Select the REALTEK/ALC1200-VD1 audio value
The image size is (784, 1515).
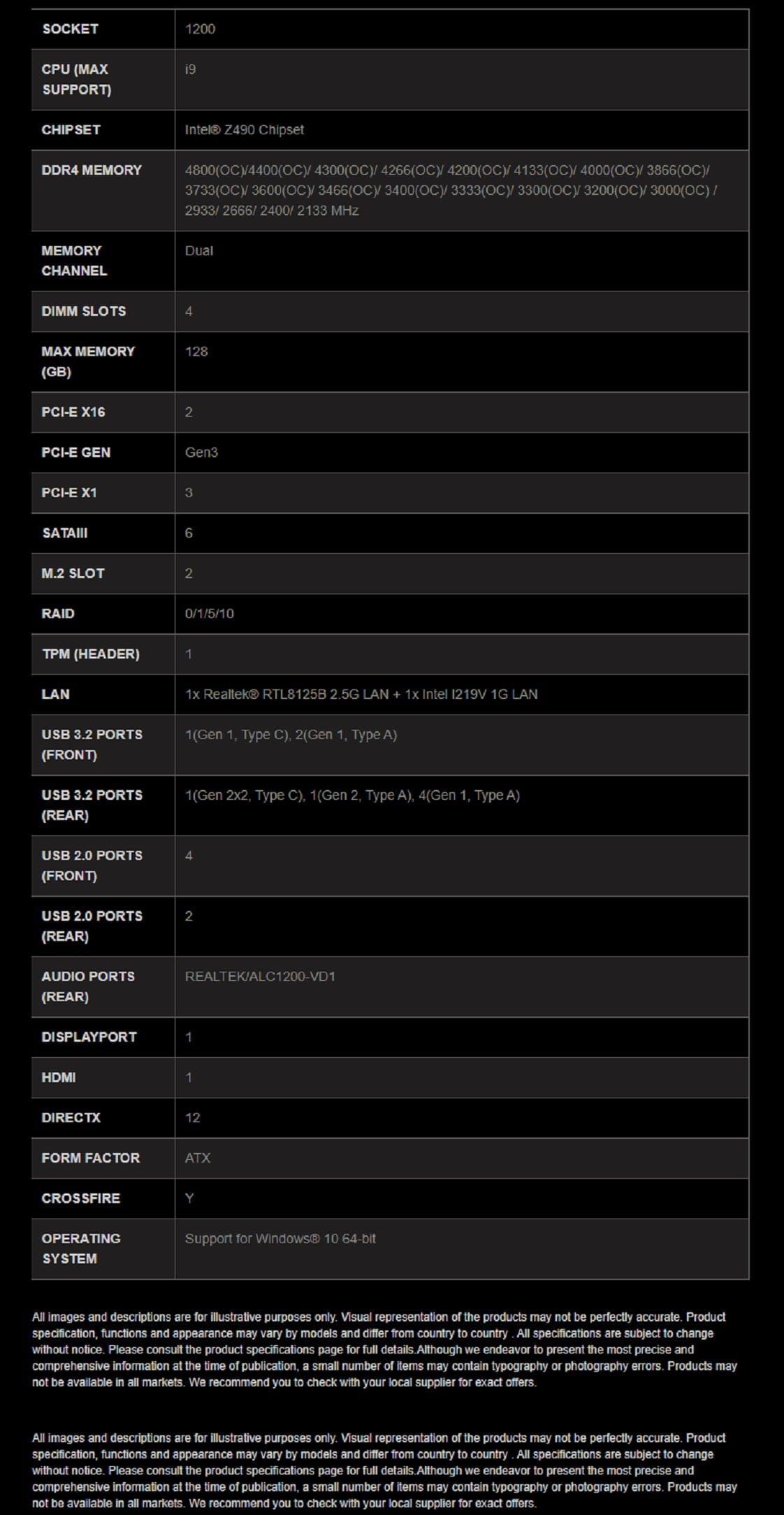[x=260, y=976]
